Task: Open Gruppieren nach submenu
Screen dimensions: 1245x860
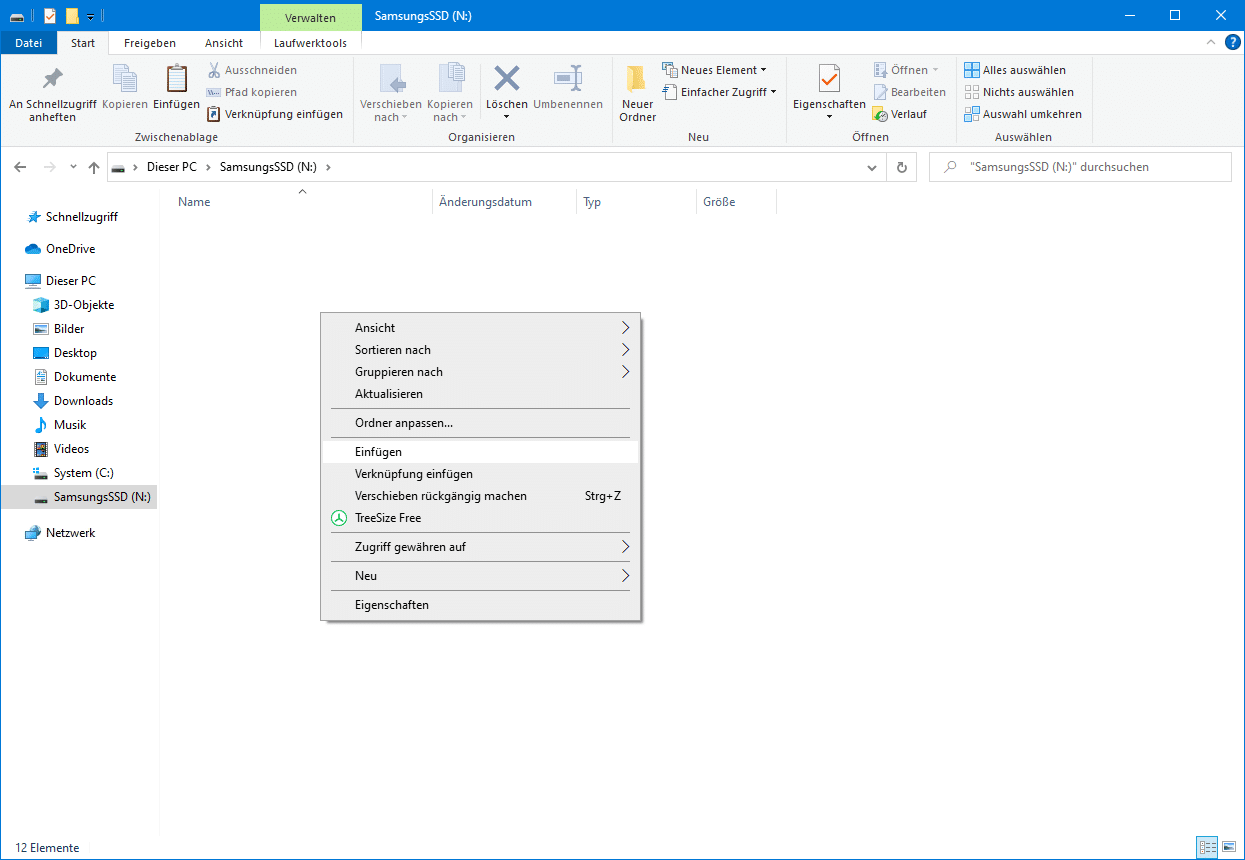Action: (480, 372)
